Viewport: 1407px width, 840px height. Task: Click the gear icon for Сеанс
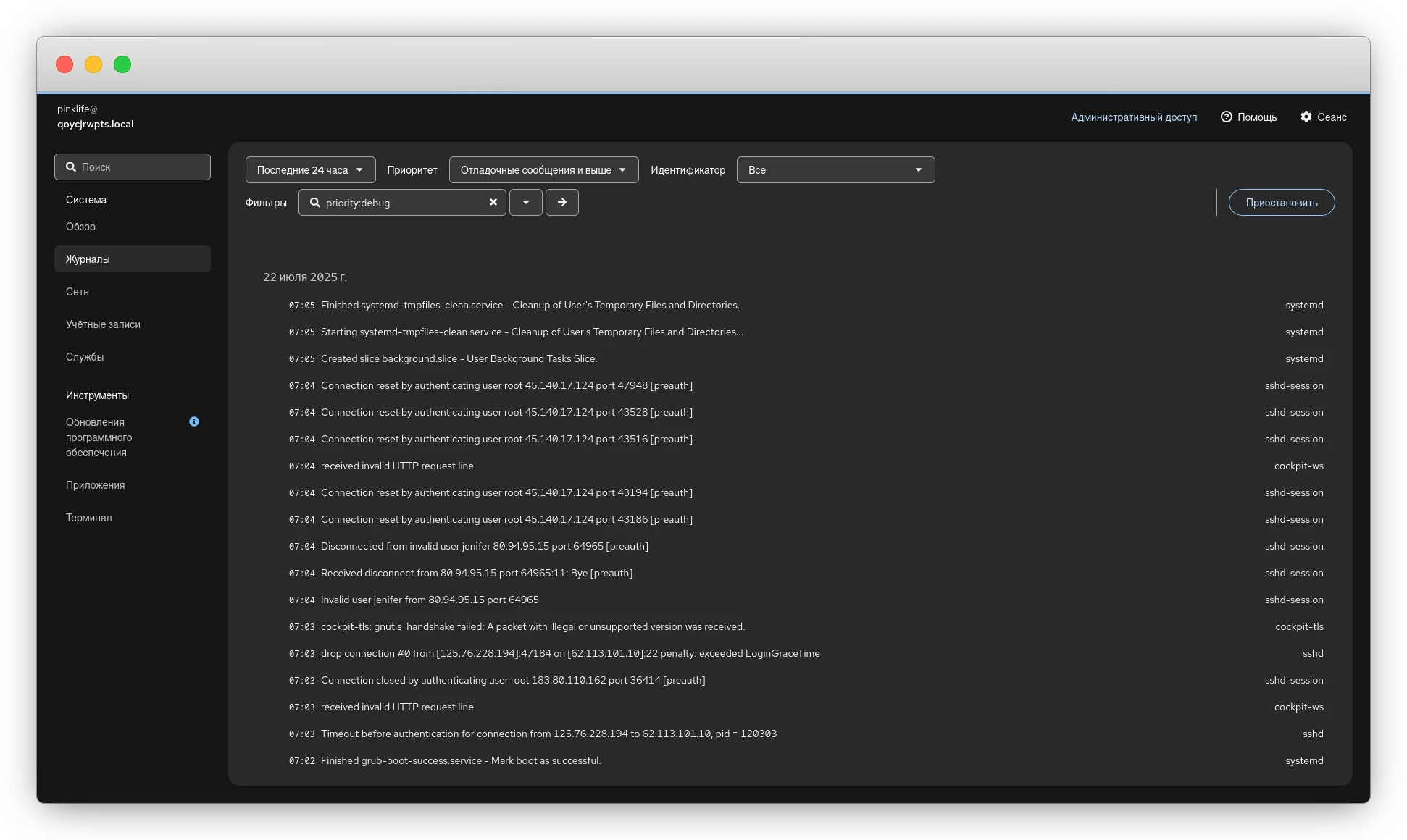click(1306, 117)
